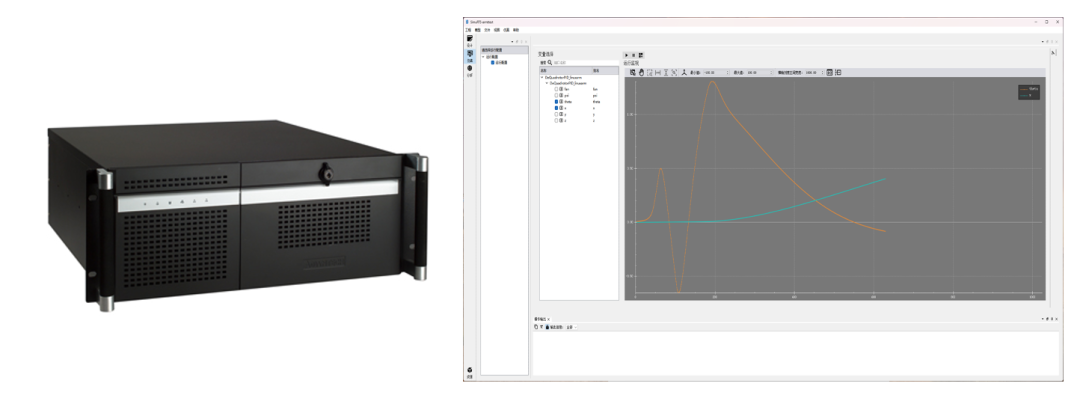Viewport: 1080px width, 395px height.
Task: Open the first menu in the menu bar
Action: pyautogui.click(x=468, y=30)
